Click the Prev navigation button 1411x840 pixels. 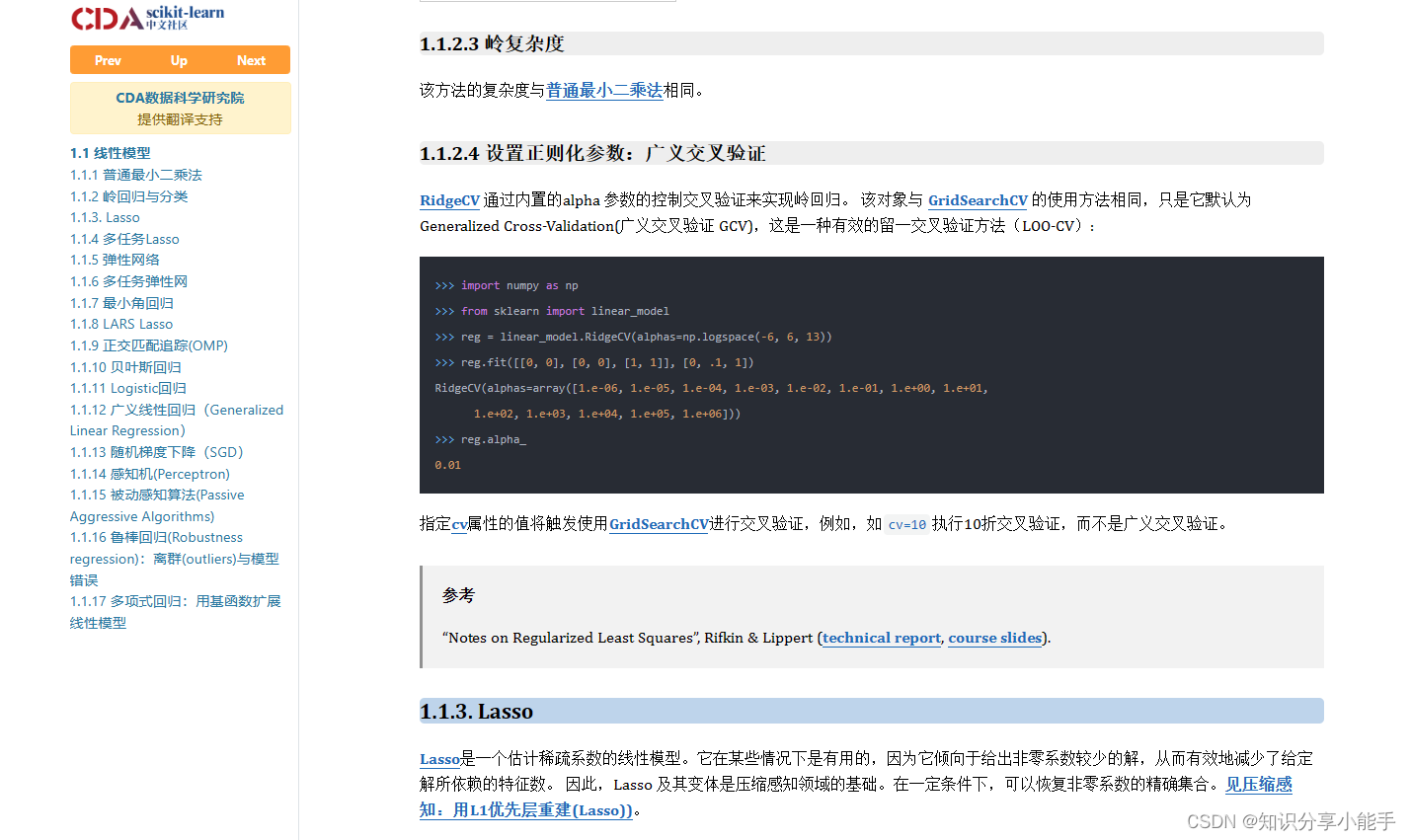(108, 59)
